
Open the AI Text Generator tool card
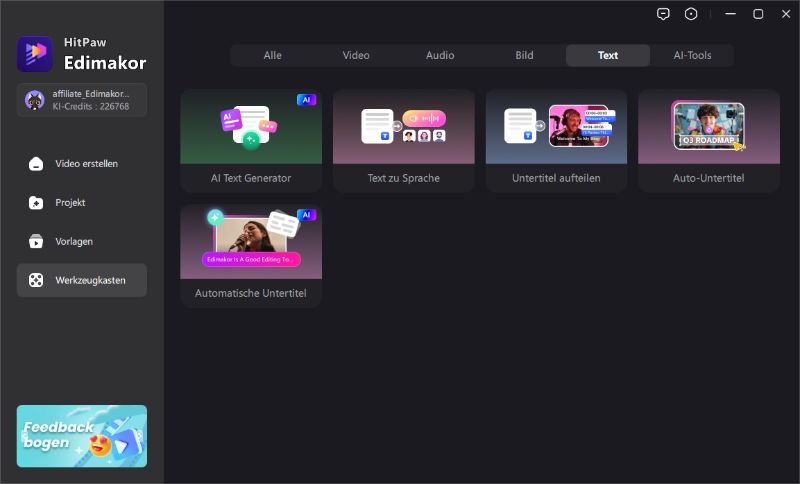coord(251,140)
